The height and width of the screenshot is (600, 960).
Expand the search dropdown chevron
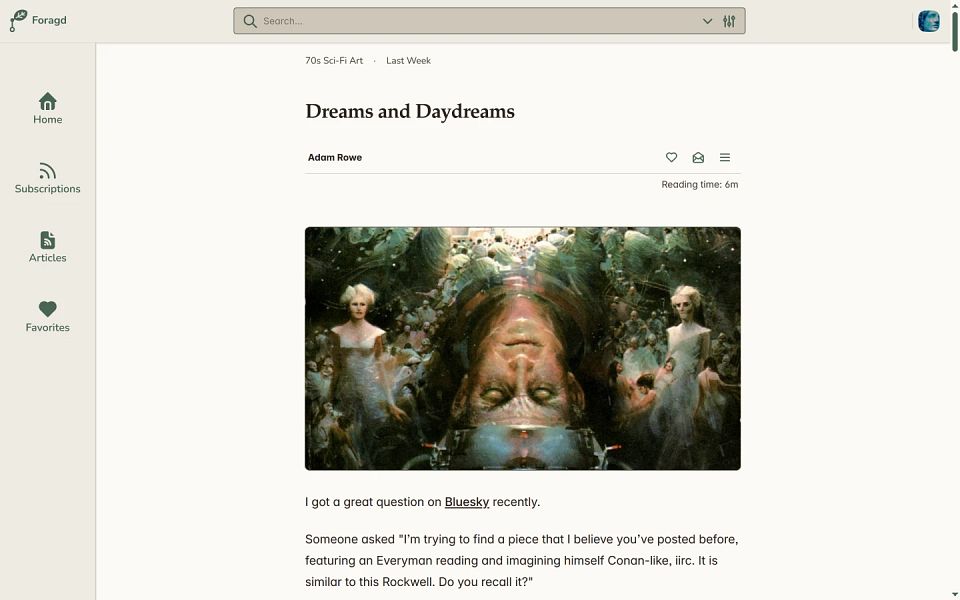coord(707,21)
